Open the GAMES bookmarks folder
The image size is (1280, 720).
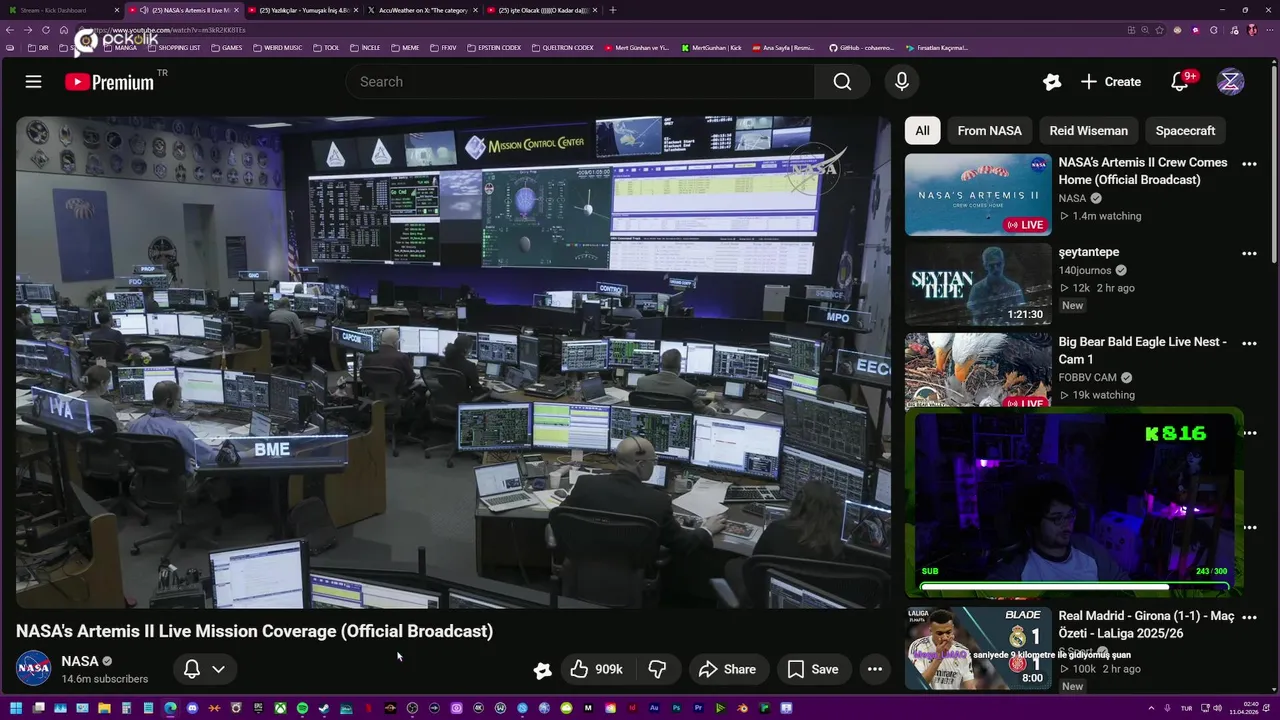(x=226, y=47)
